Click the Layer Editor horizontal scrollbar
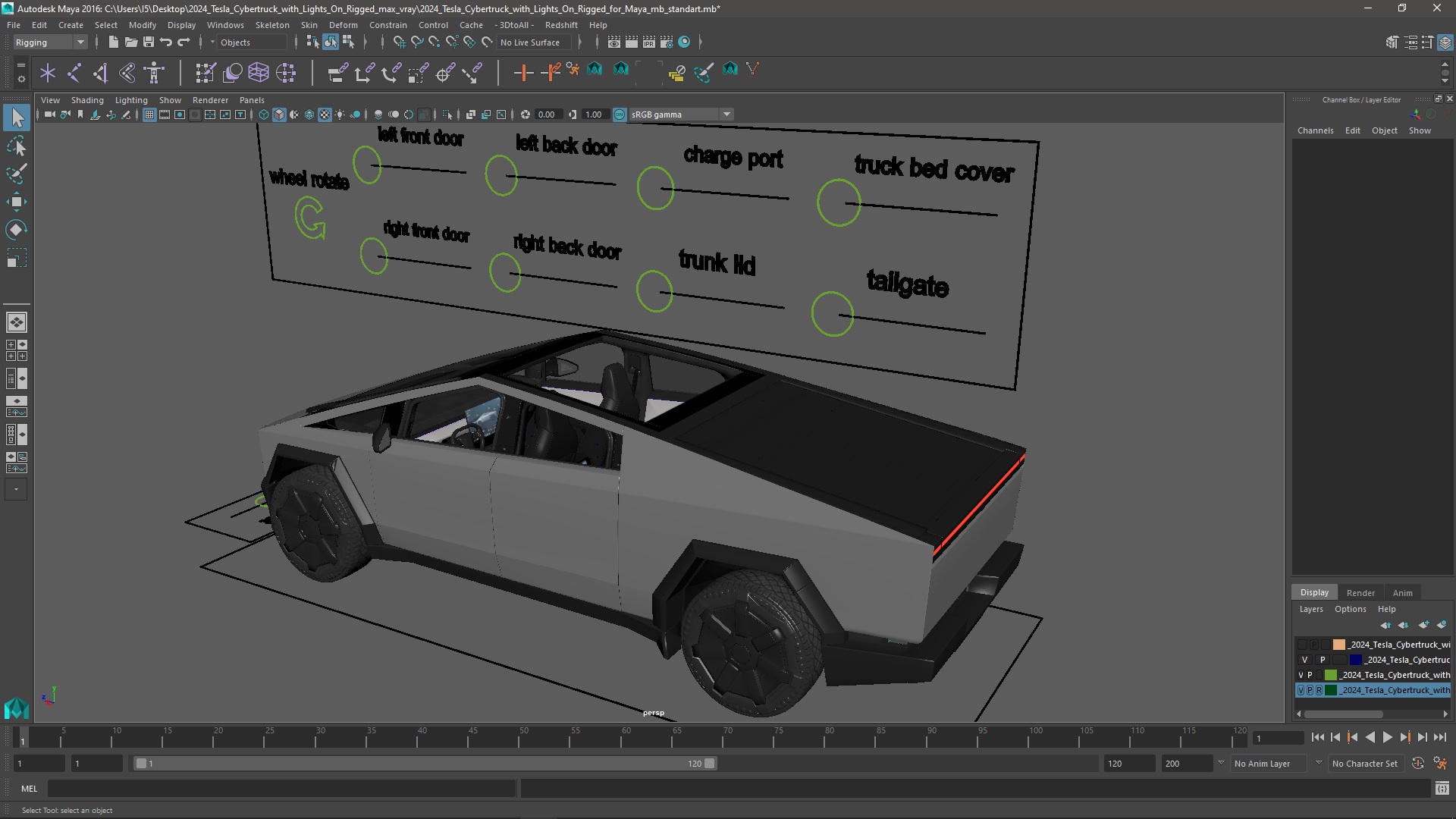 coord(1343,714)
